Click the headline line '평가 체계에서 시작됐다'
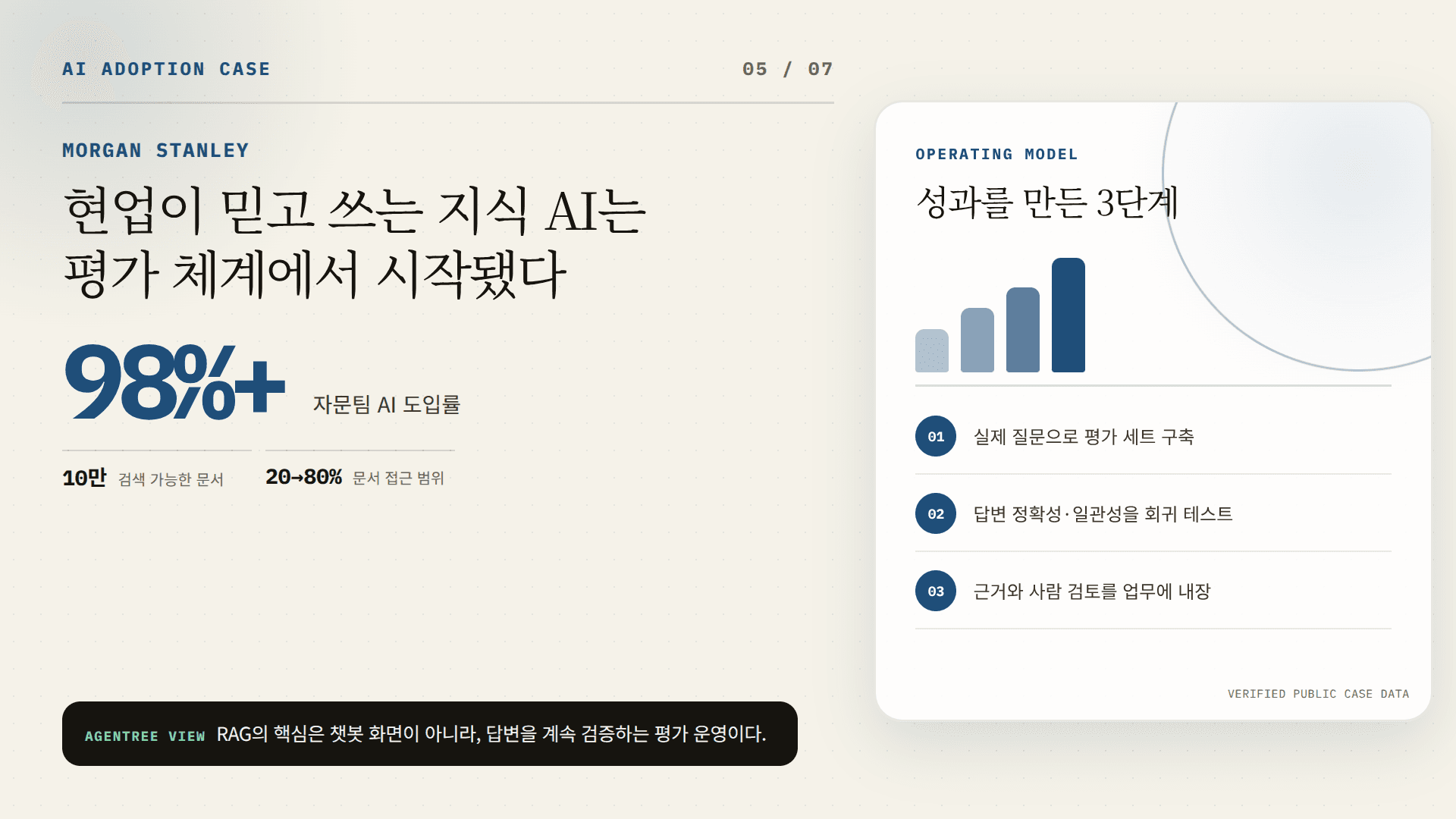Screen dimensions: 1456x819 pyautogui.click(x=315, y=274)
